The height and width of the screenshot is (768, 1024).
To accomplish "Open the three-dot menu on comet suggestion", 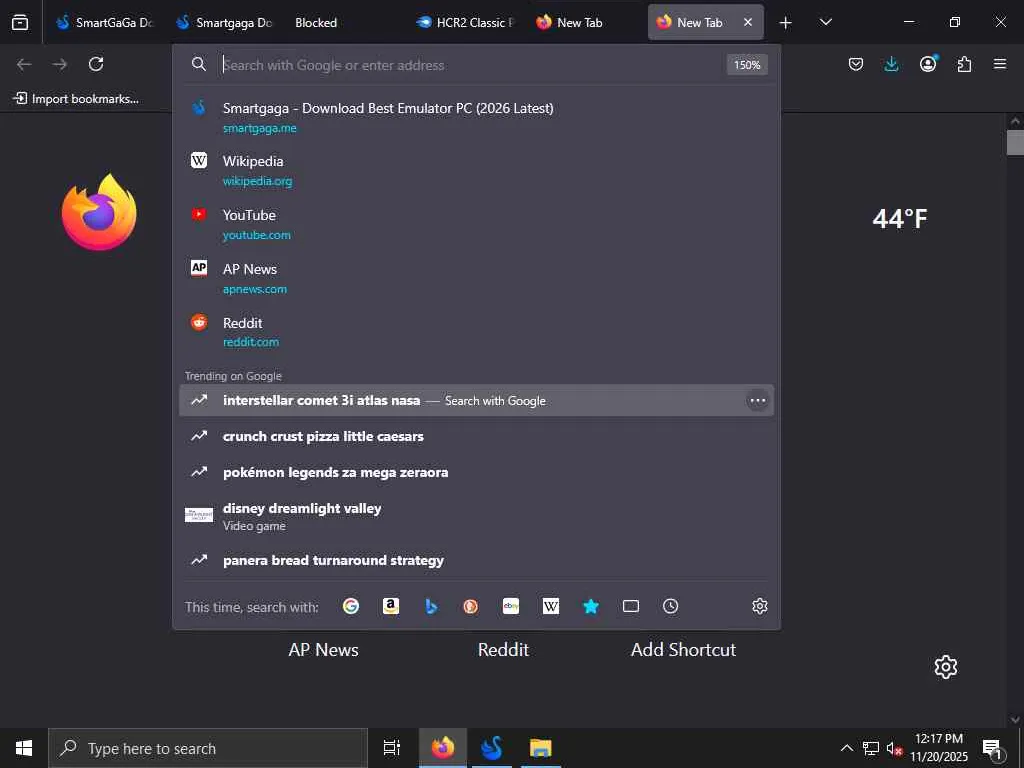I will pos(758,400).
